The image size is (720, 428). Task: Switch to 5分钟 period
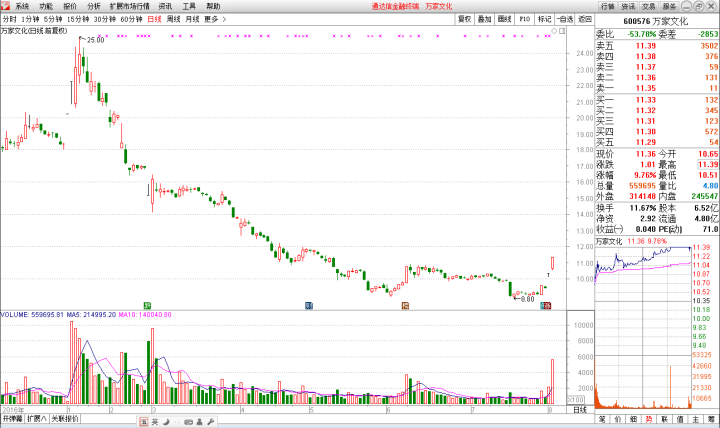click(53, 19)
